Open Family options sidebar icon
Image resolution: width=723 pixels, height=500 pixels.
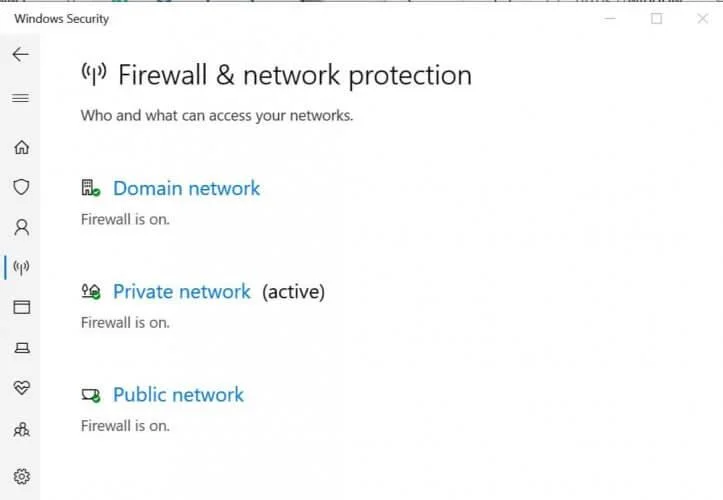pos(21,430)
